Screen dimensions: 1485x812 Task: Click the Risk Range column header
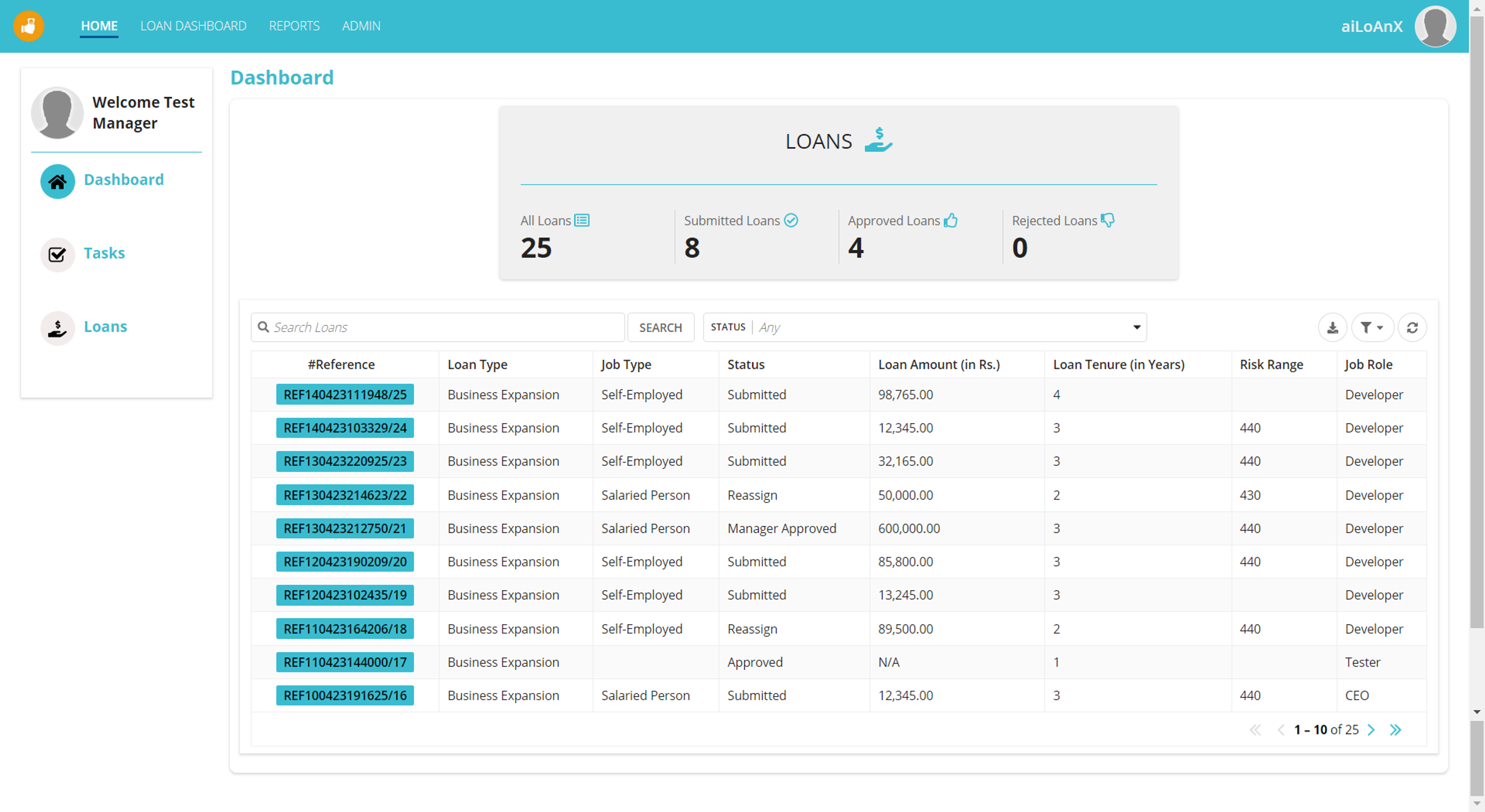coord(1272,365)
